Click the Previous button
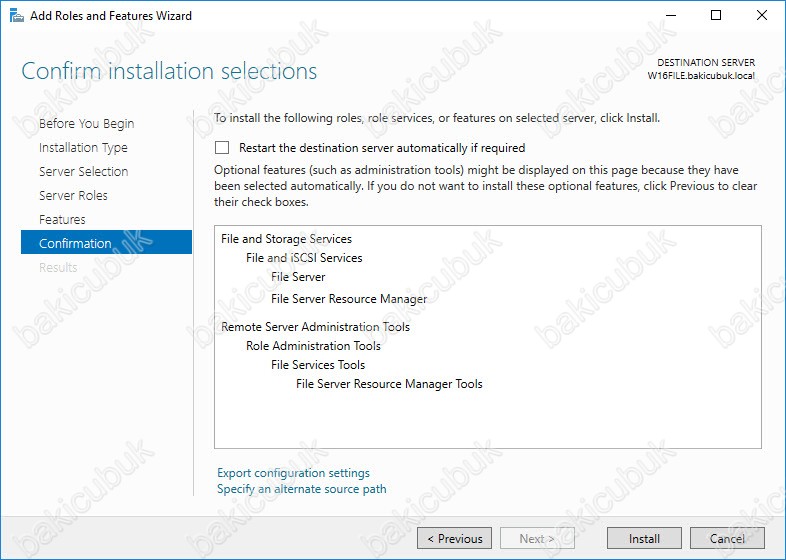786x560 pixels. coord(454,538)
